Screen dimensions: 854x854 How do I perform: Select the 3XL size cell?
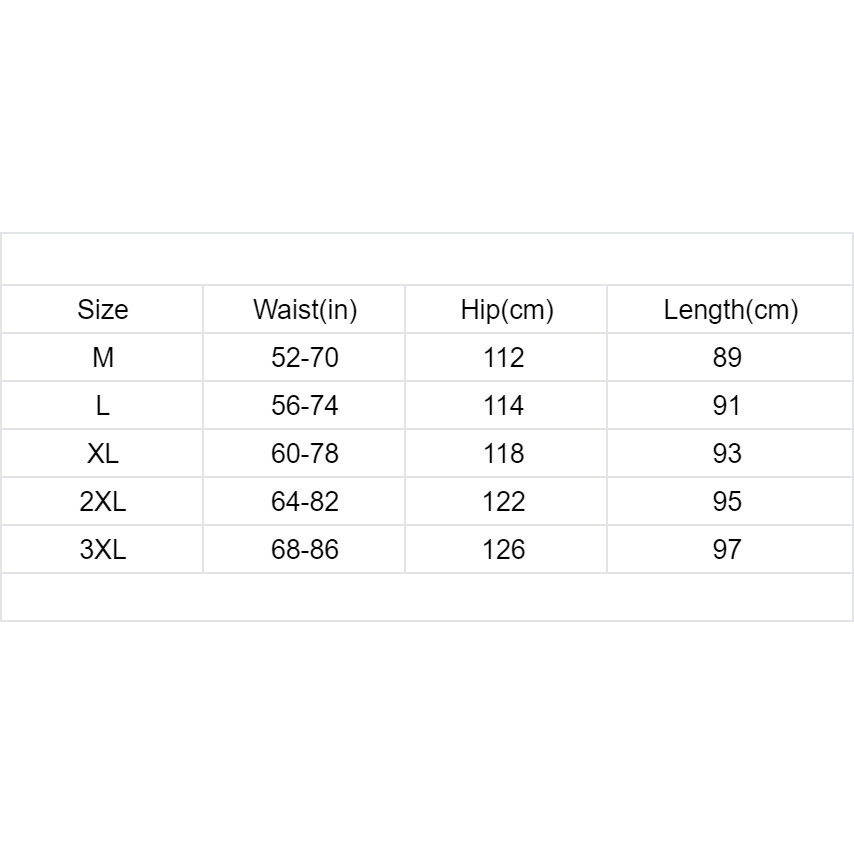click(x=103, y=550)
